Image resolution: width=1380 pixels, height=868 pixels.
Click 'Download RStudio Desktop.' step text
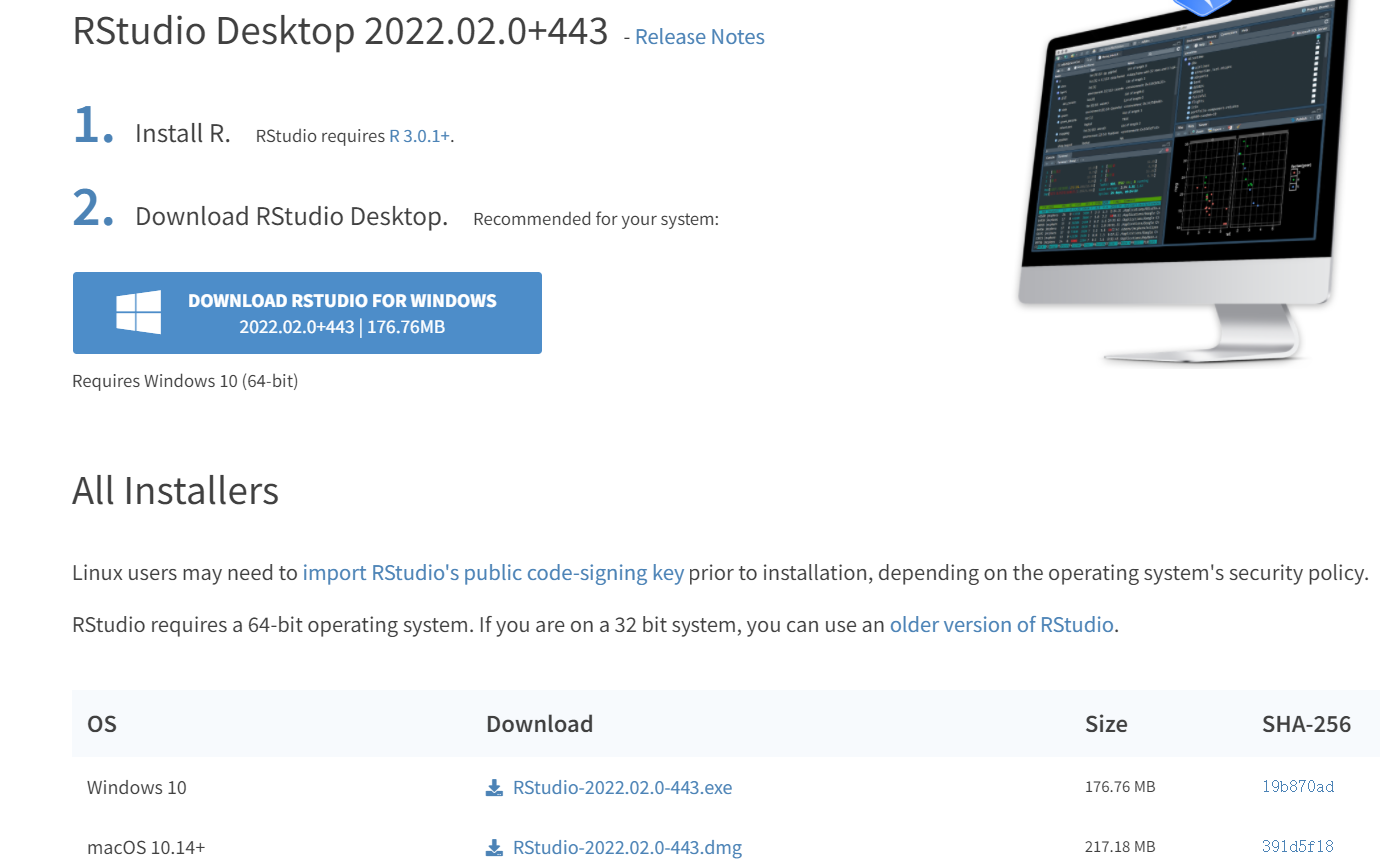pyautogui.click(x=292, y=217)
